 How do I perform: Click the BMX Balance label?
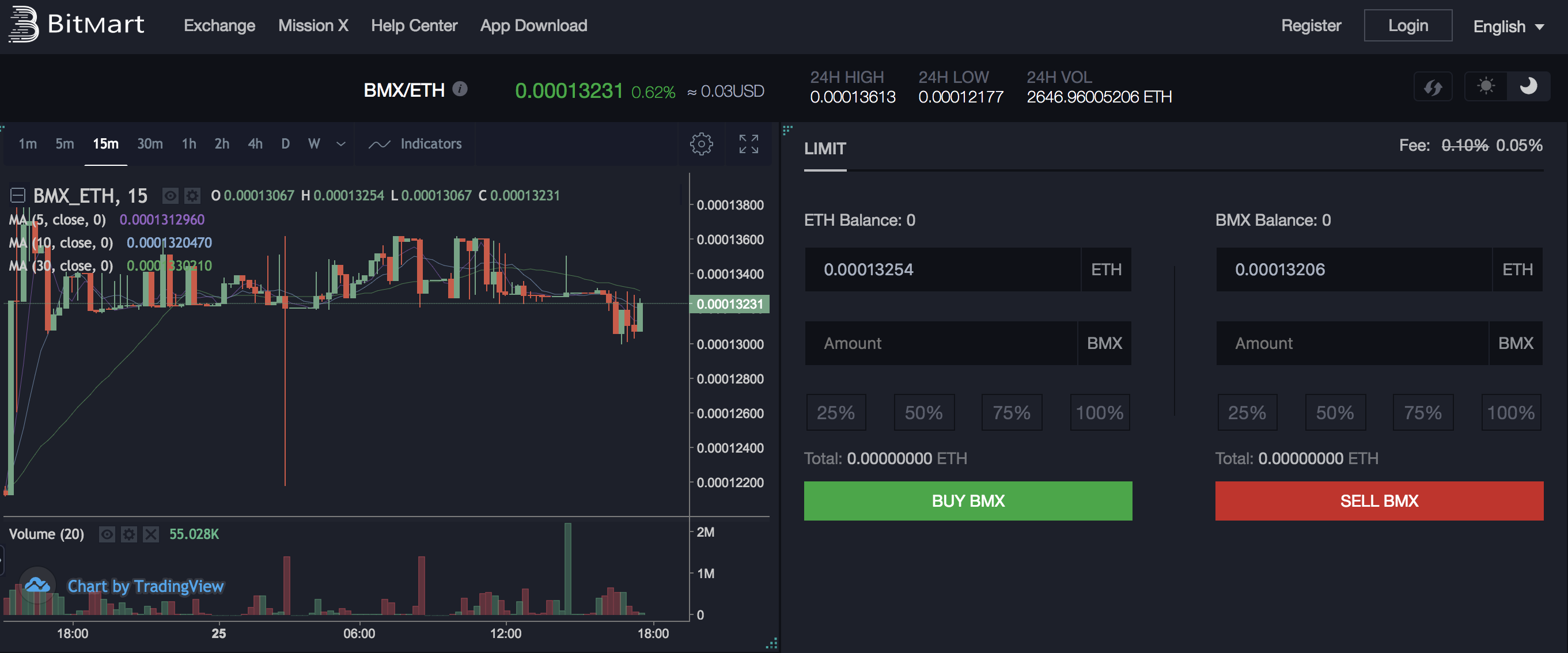pos(1273,221)
